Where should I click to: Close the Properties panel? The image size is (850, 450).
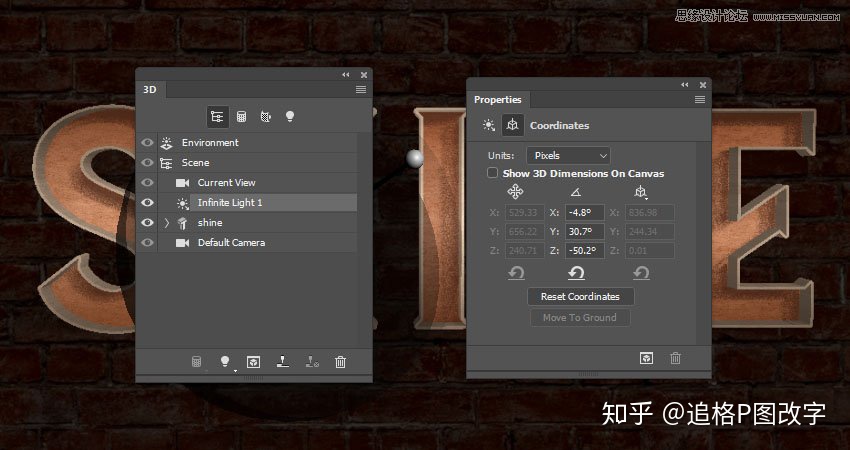pos(703,85)
